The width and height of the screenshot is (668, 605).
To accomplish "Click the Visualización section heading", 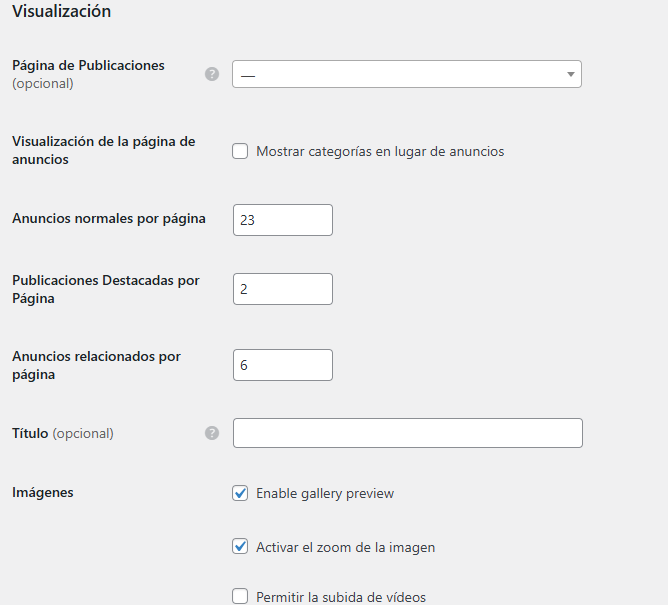I will [61, 12].
